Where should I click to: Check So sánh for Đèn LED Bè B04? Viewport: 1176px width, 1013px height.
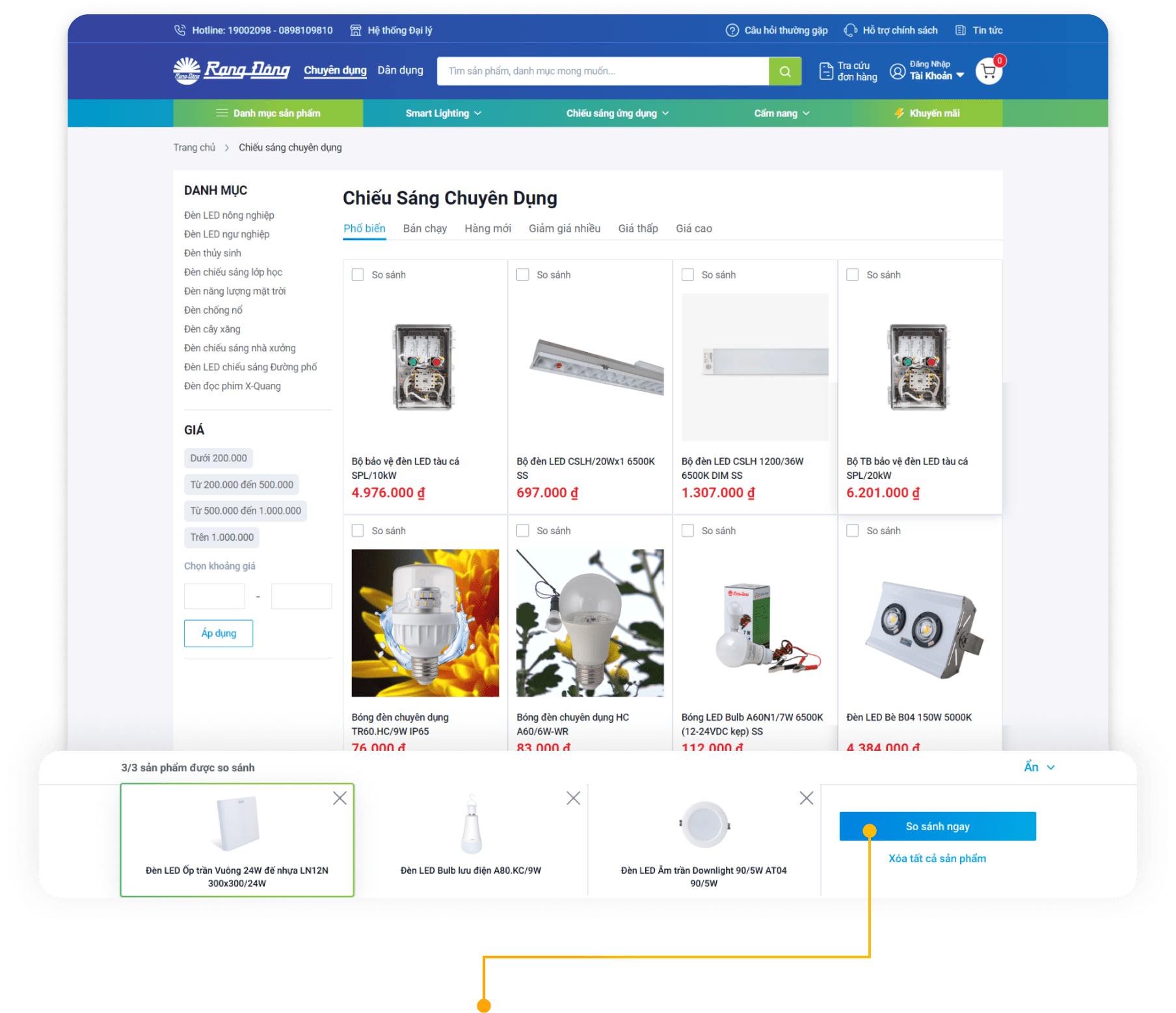pos(853,531)
